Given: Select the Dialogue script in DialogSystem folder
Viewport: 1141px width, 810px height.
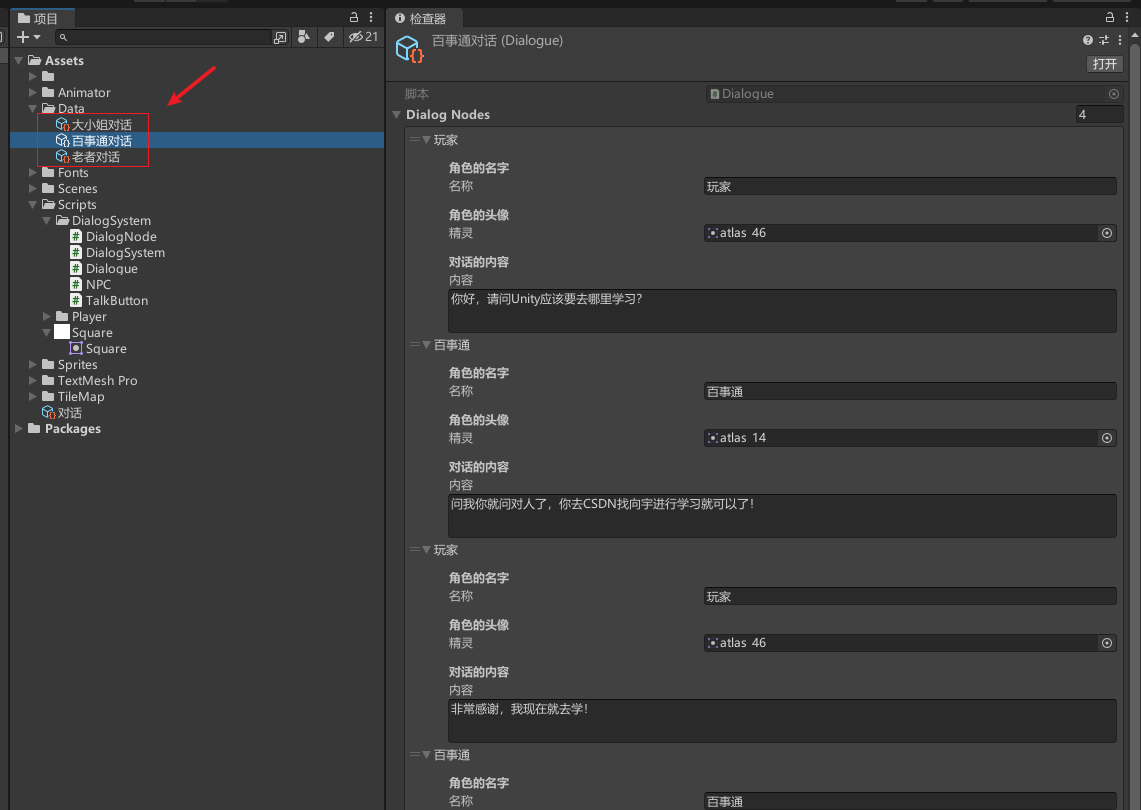Looking at the screenshot, I should (x=111, y=269).
